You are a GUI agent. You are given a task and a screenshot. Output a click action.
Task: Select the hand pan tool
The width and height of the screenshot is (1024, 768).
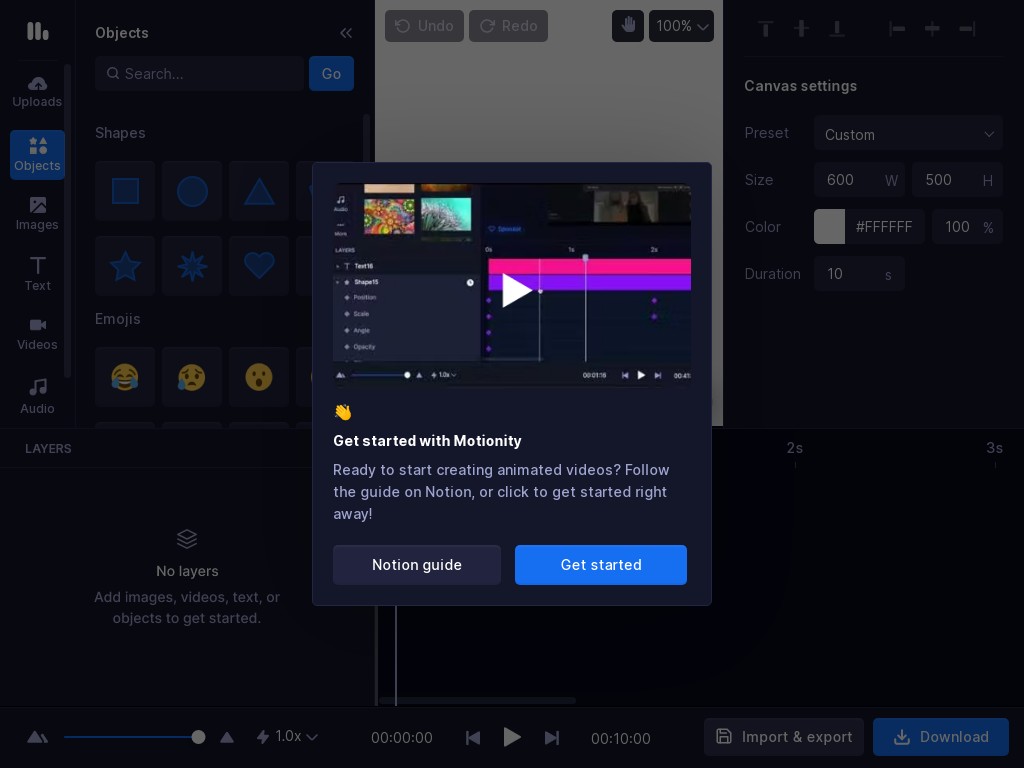tap(628, 26)
